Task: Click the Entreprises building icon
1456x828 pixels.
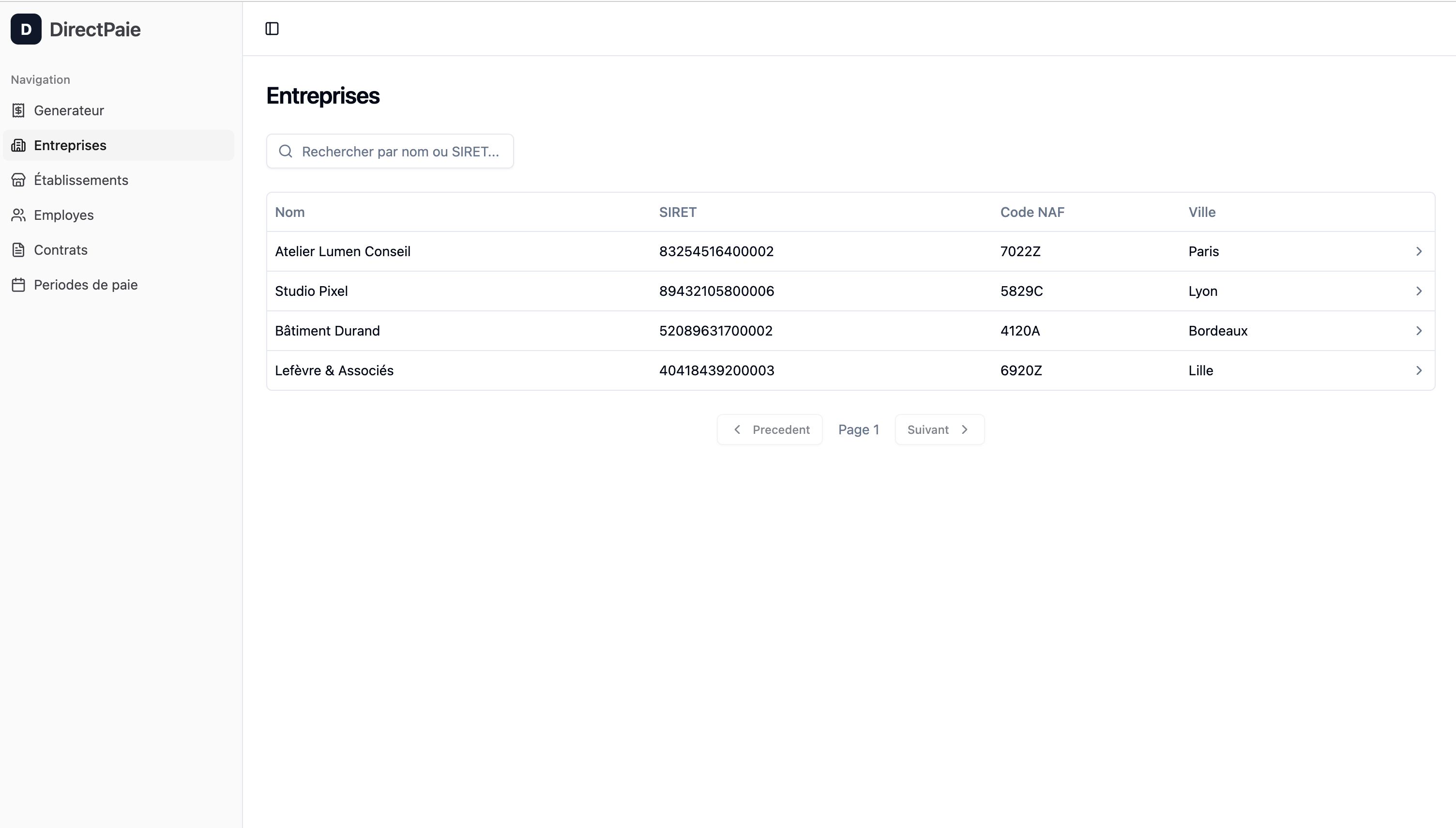Action: (18, 145)
